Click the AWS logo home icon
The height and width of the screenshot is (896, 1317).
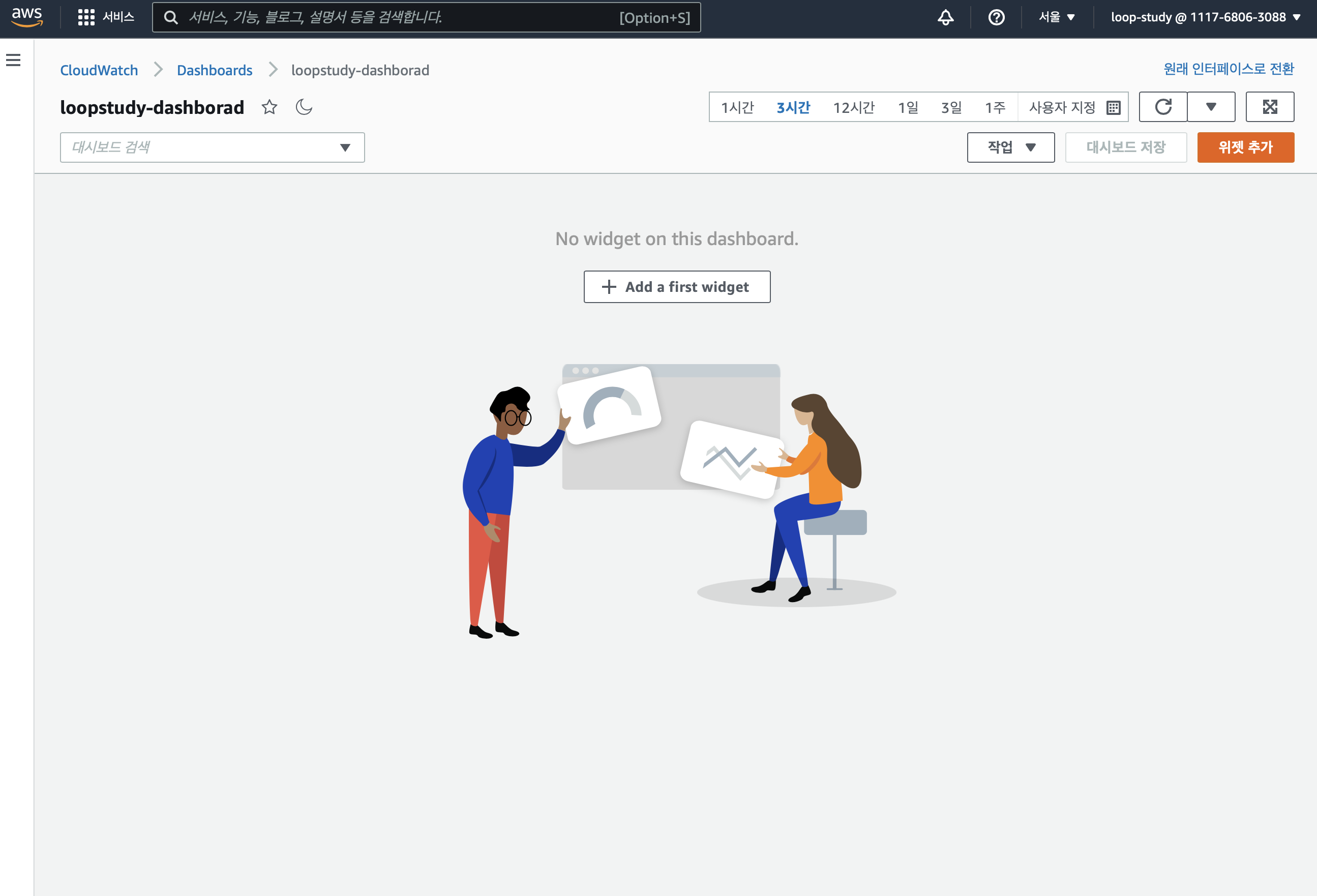pos(26,17)
